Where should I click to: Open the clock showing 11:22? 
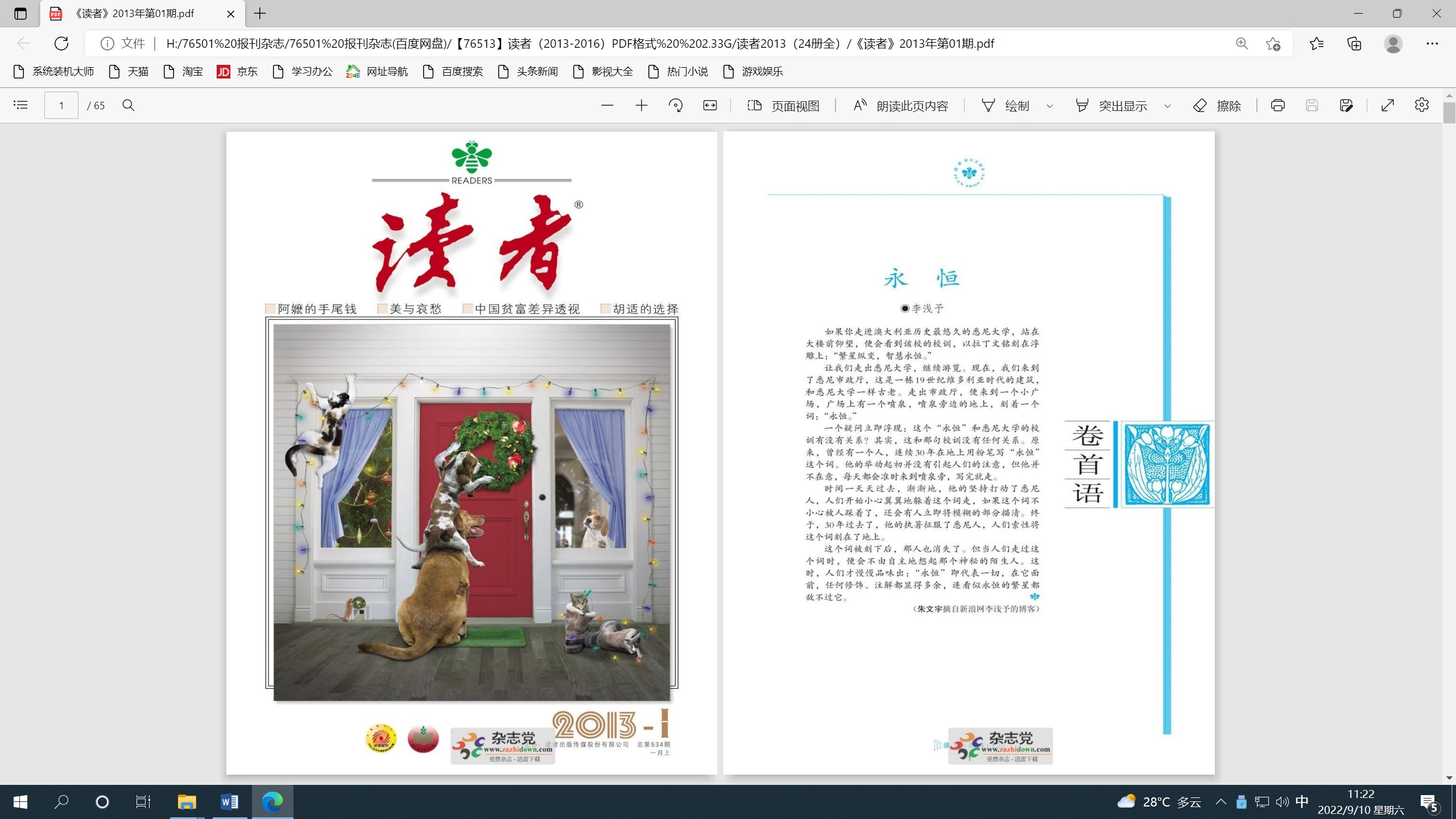(1360, 802)
